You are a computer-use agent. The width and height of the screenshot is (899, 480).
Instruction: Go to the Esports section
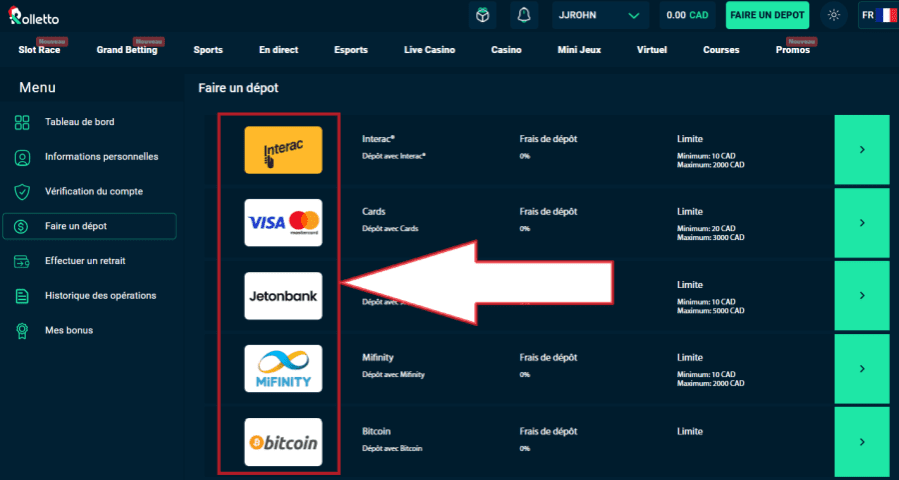click(x=351, y=50)
